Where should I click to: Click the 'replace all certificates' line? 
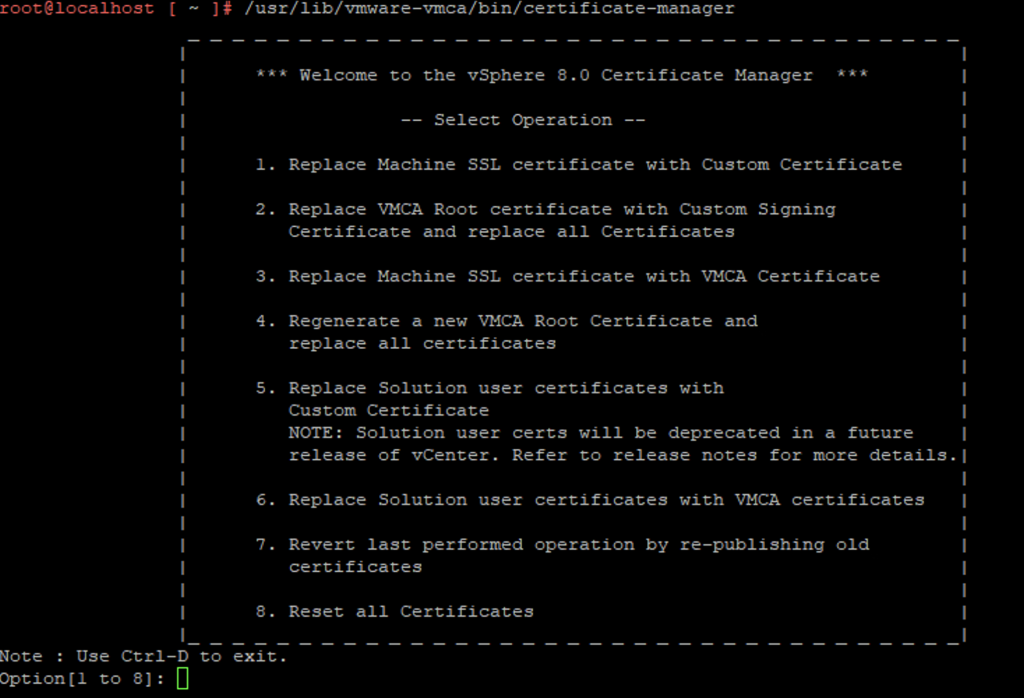tap(423, 343)
